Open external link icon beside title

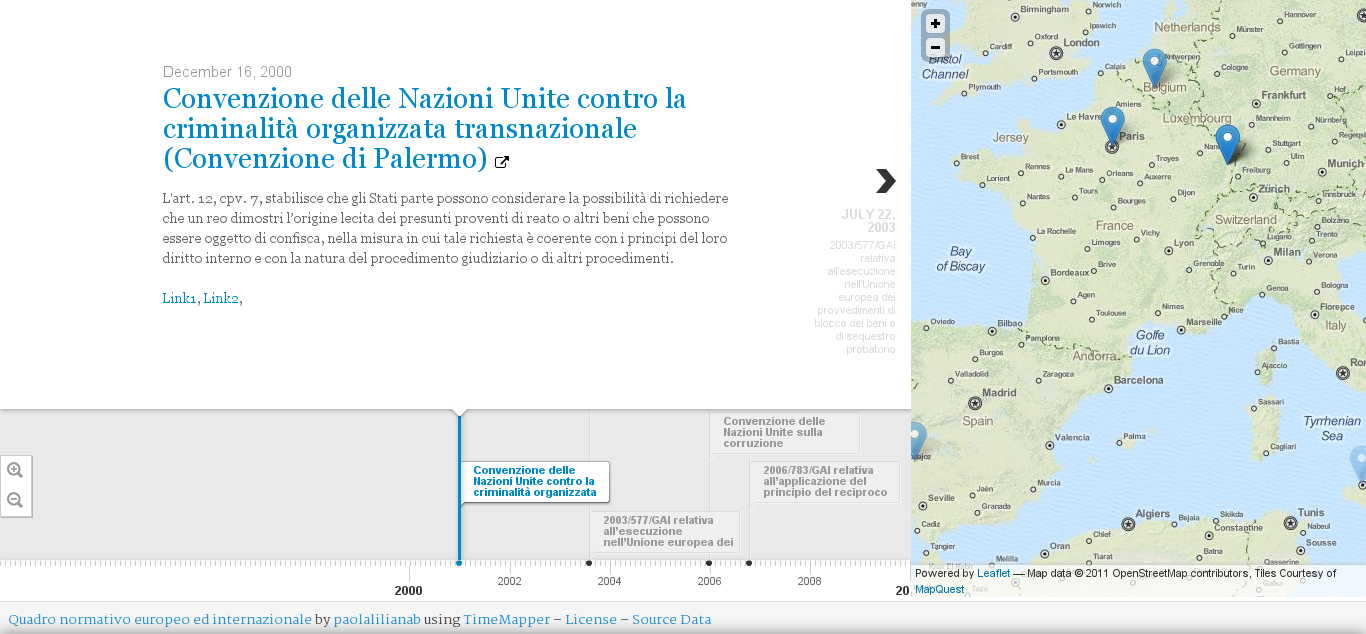pos(502,162)
